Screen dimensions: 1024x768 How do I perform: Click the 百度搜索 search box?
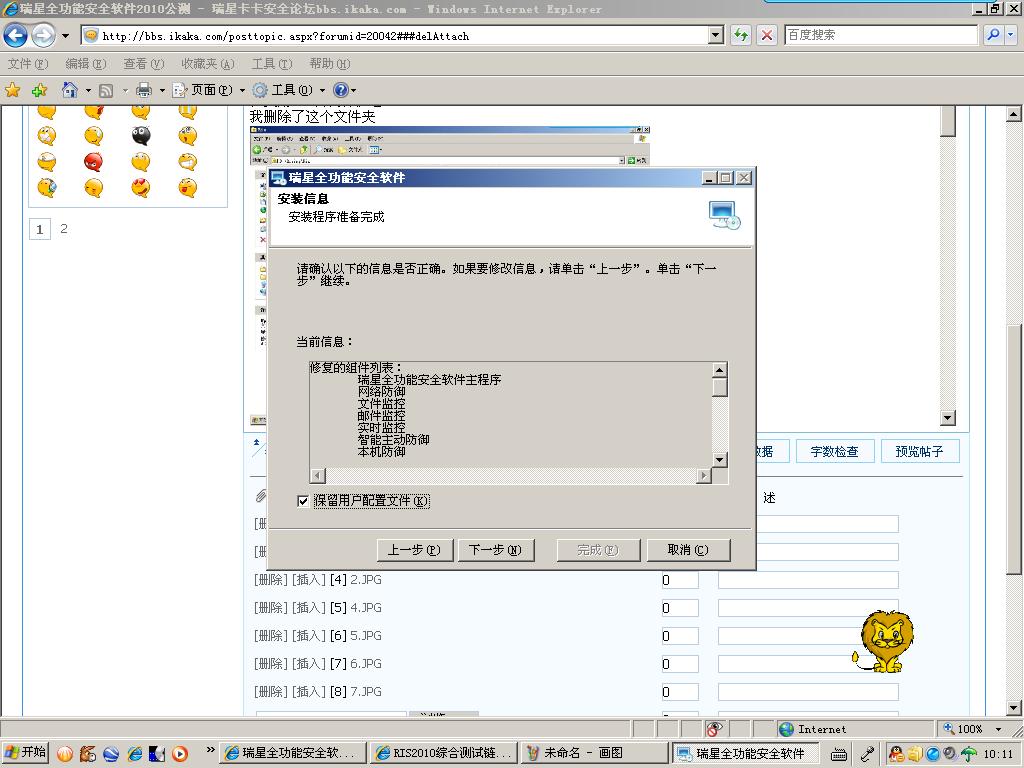coord(880,35)
